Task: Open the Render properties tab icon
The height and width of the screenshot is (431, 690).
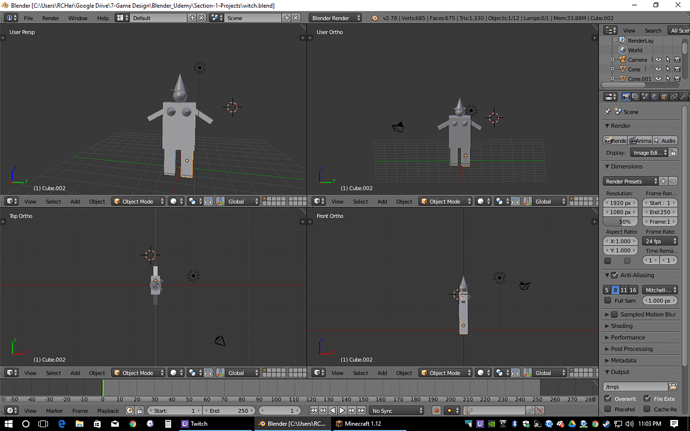Action: [626, 96]
